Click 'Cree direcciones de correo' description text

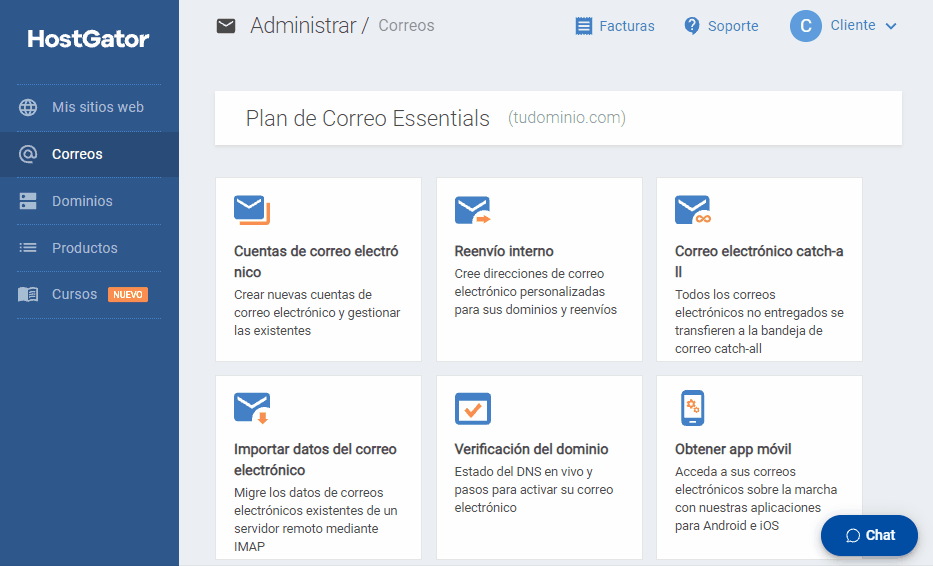click(x=536, y=292)
